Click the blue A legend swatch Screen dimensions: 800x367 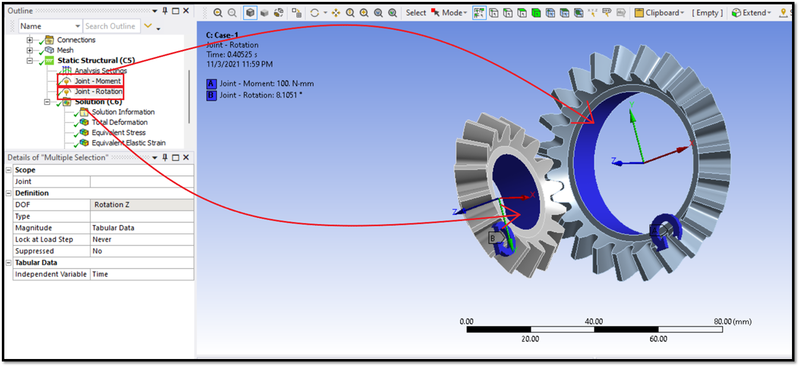(x=212, y=83)
